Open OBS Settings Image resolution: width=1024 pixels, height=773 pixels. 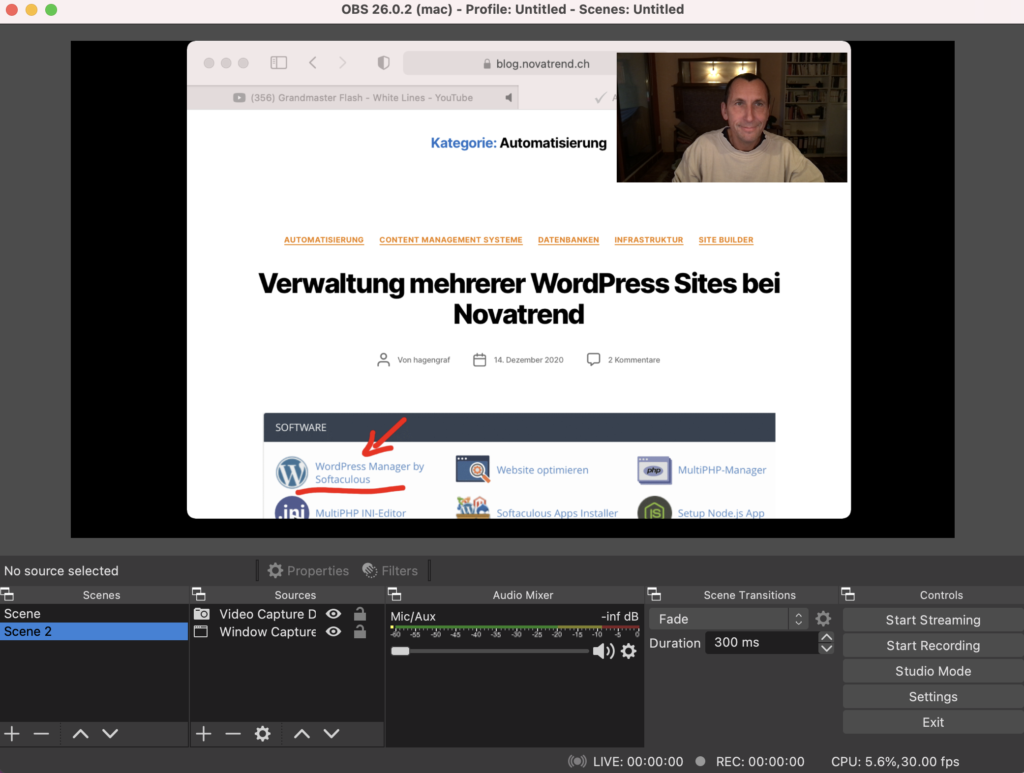click(933, 697)
